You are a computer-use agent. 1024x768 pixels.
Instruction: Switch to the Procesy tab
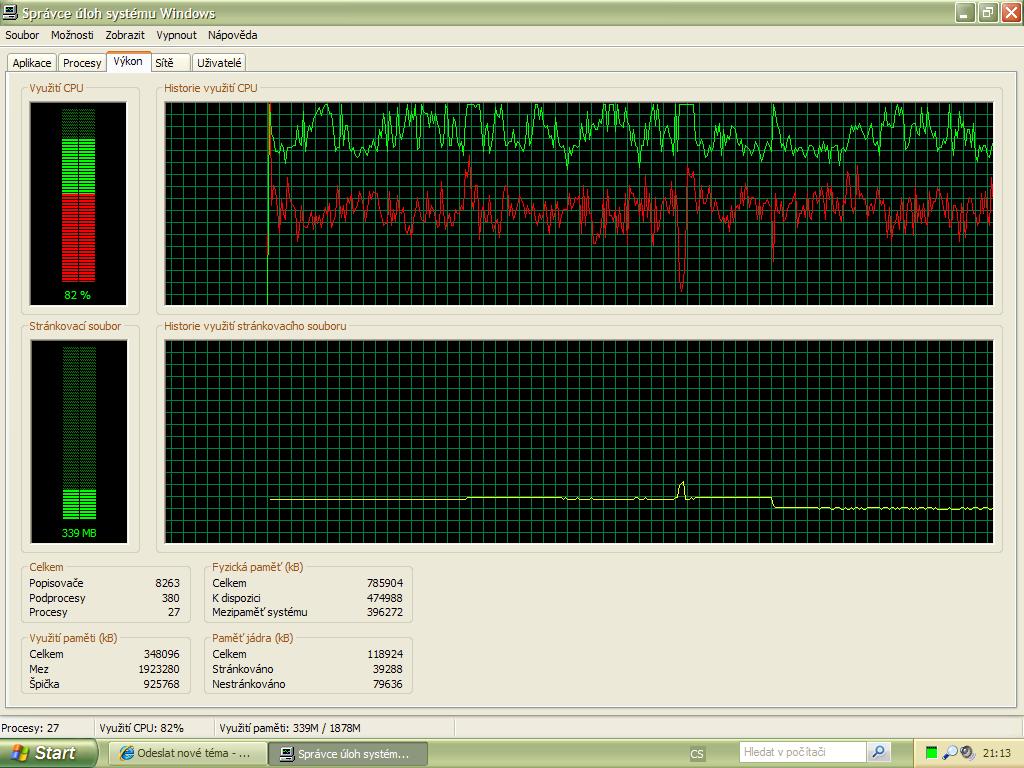coord(82,63)
